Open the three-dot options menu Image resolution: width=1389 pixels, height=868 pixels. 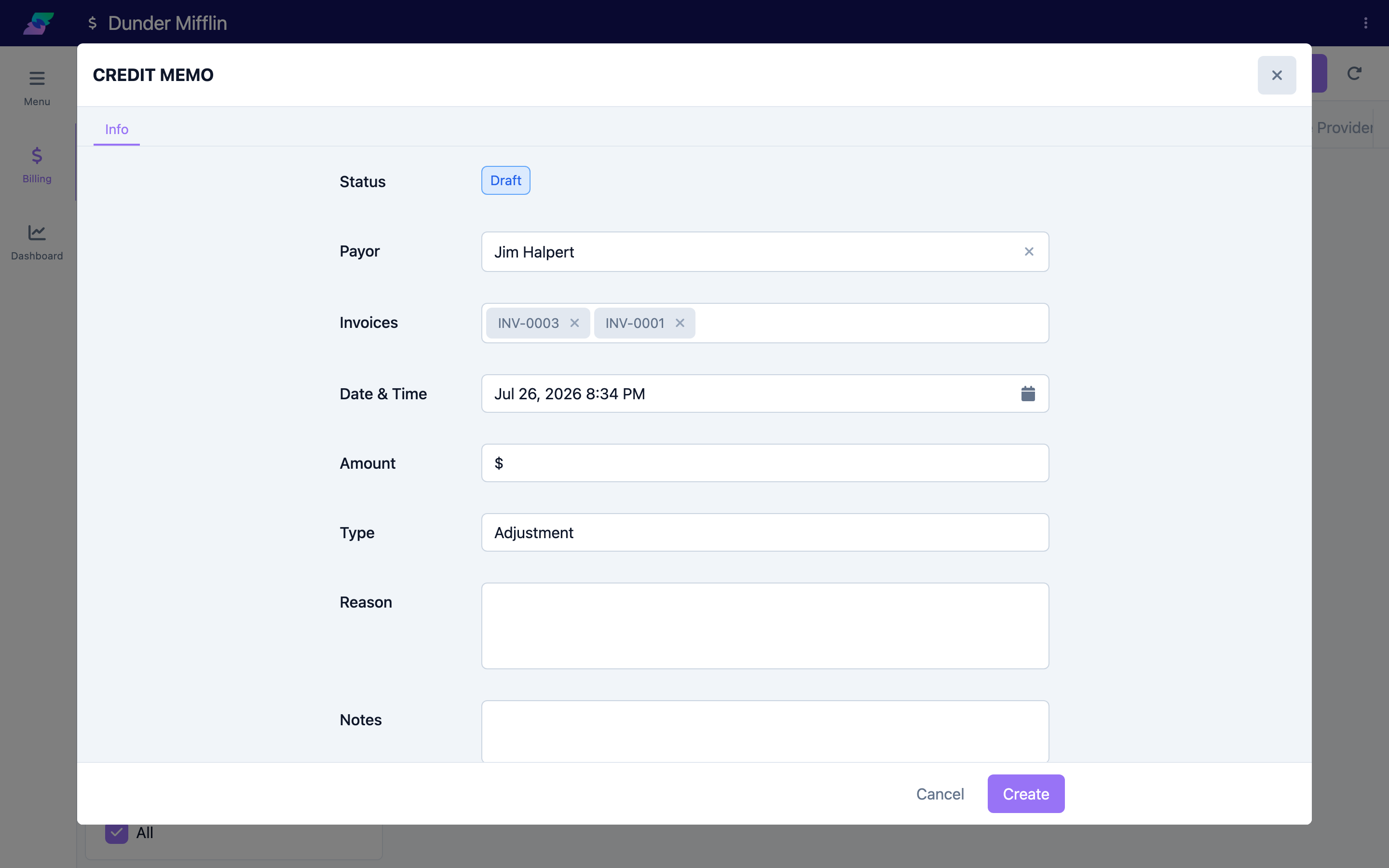(x=1365, y=23)
